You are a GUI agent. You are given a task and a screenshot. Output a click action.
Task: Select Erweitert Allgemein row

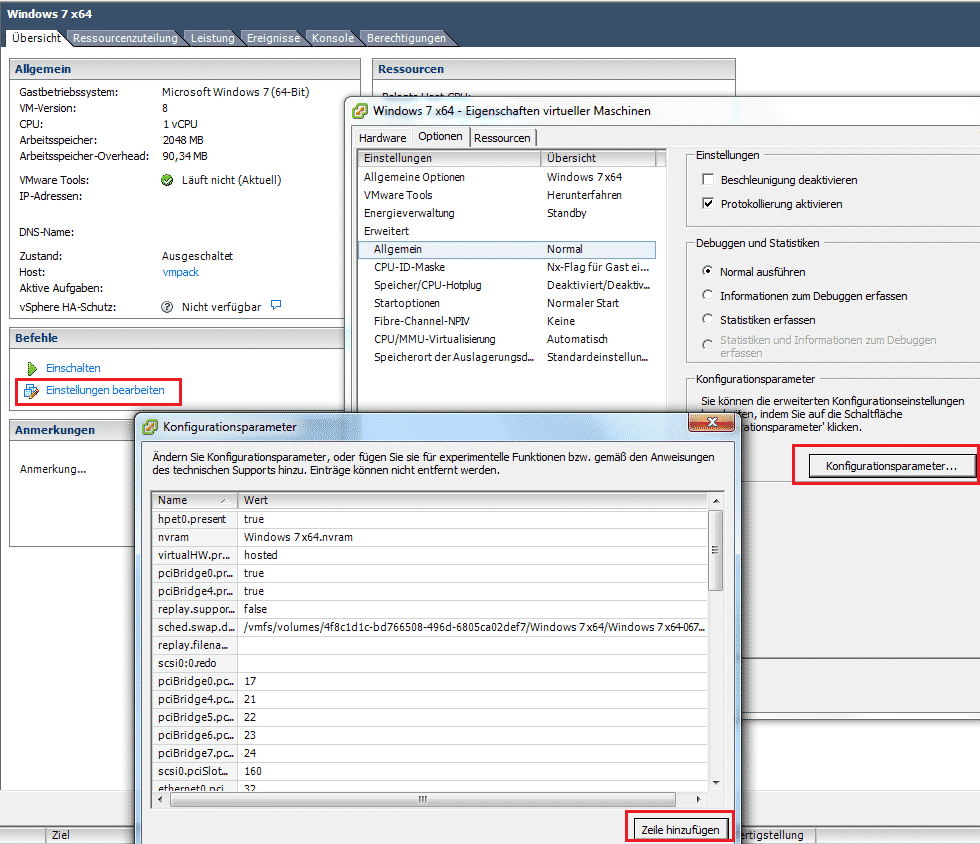507,249
